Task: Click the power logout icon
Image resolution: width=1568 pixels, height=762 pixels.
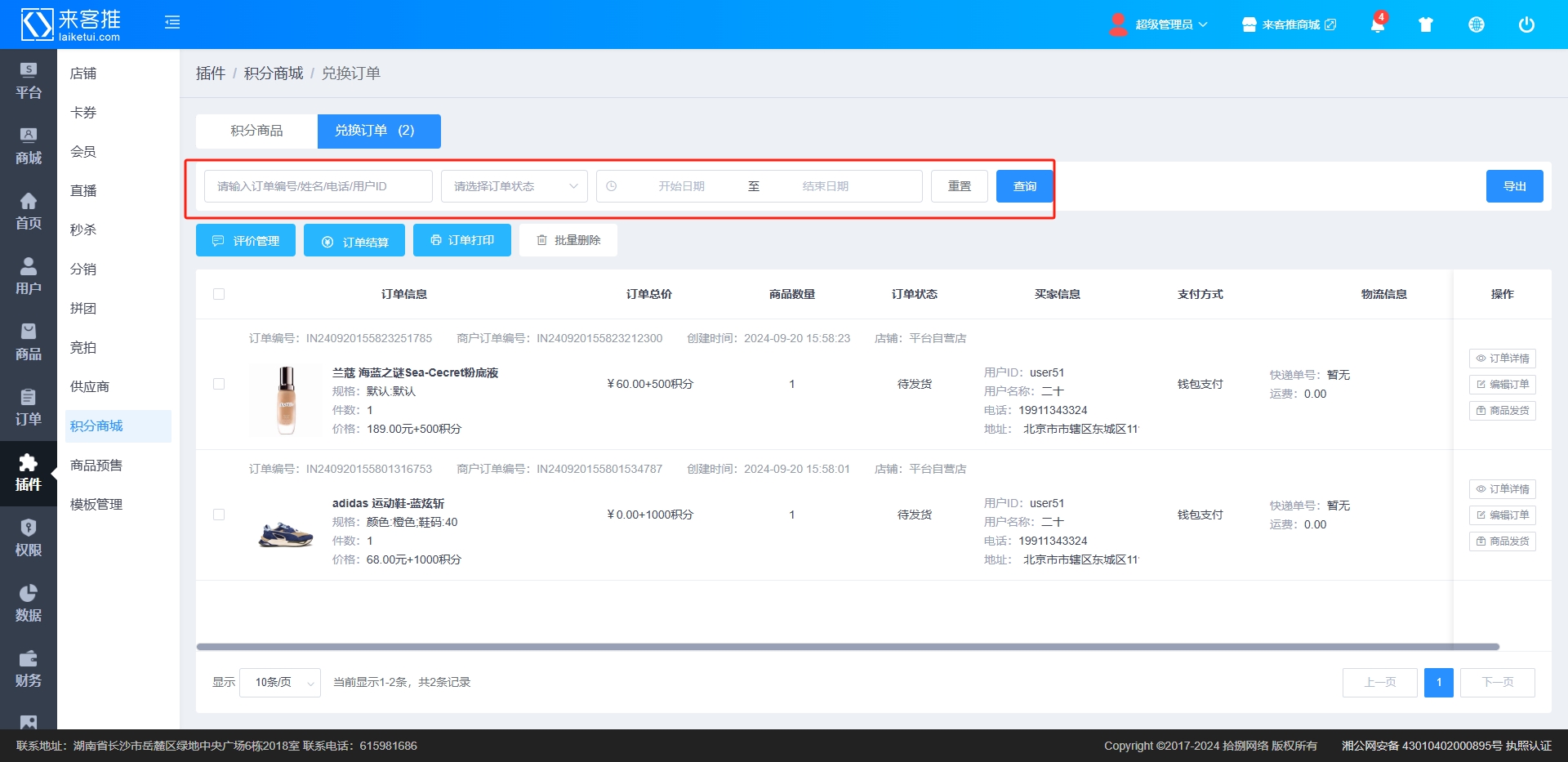Action: click(x=1526, y=25)
